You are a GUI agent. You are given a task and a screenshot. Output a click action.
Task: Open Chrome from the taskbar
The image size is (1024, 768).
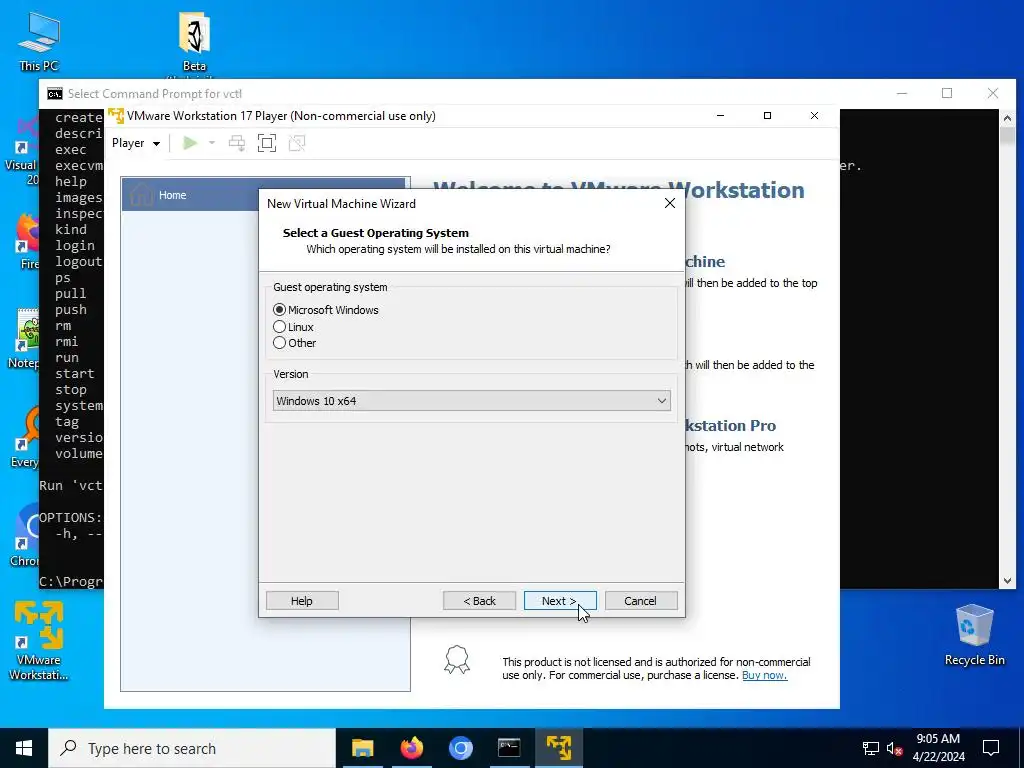[x=460, y=748]
